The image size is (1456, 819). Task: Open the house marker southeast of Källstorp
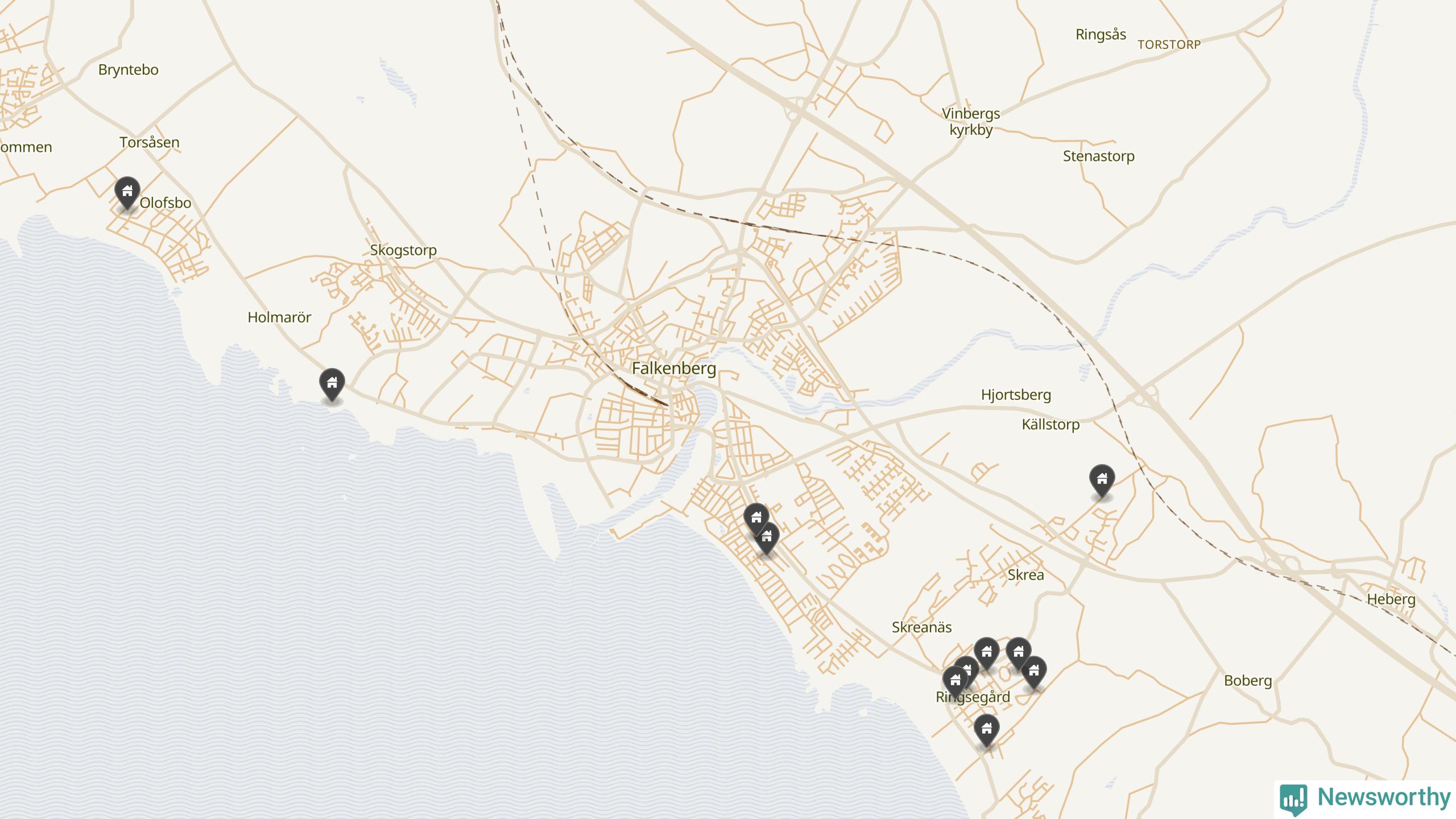pos(1102,479)
